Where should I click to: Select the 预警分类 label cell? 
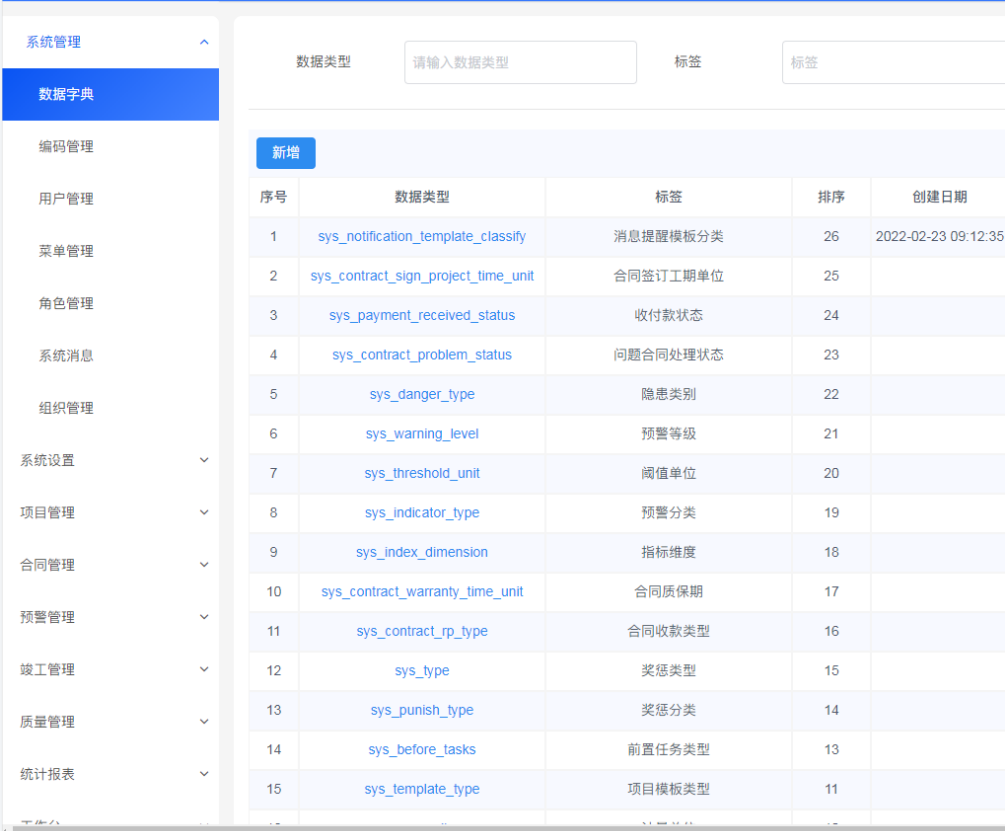669,513
